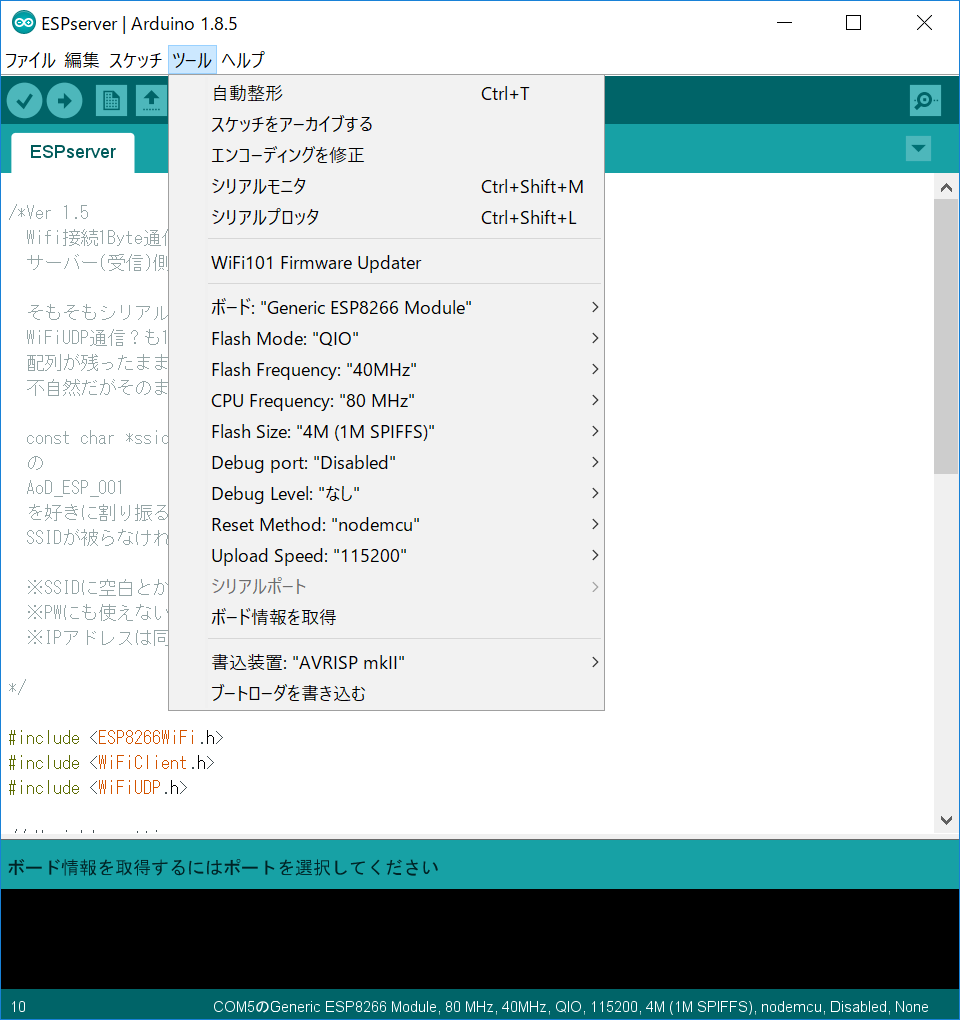Click the #include ESP8266WiFi.h line
Image resolution: width=960 pixels, height=1020 pixels.
tap(116, 738)
